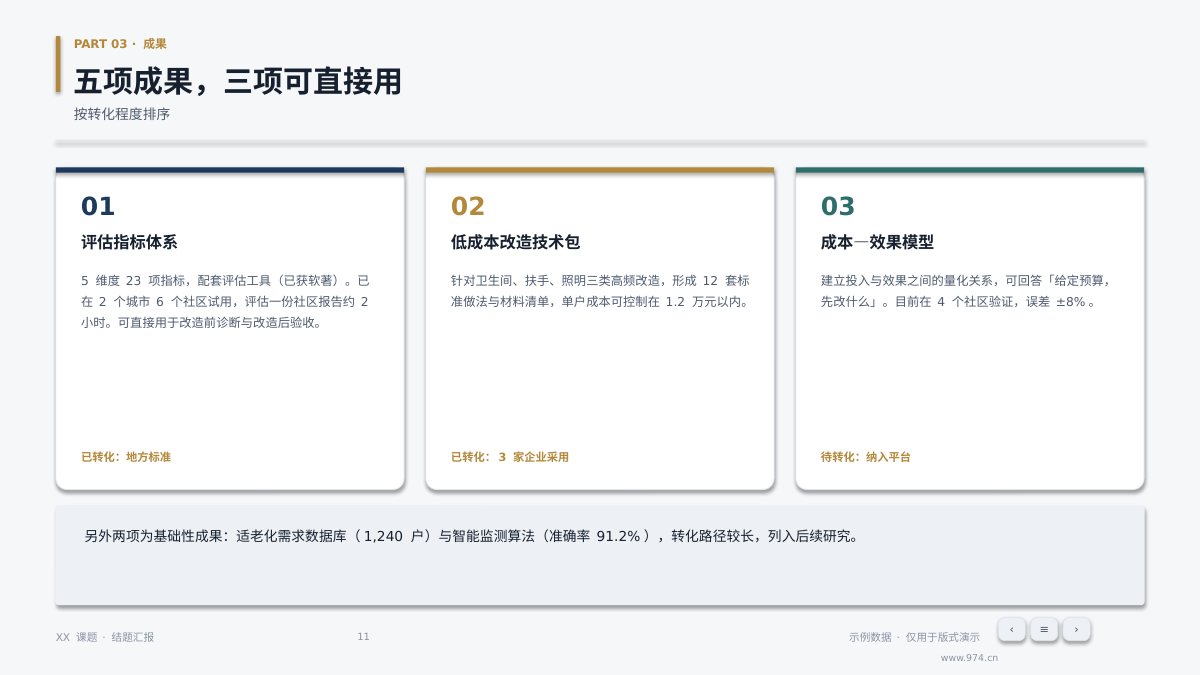Image resolution: width=1200 pixels, height=675 pixels.
Task: Select the heading 成本—效果模型
Action: coord(877,242)
